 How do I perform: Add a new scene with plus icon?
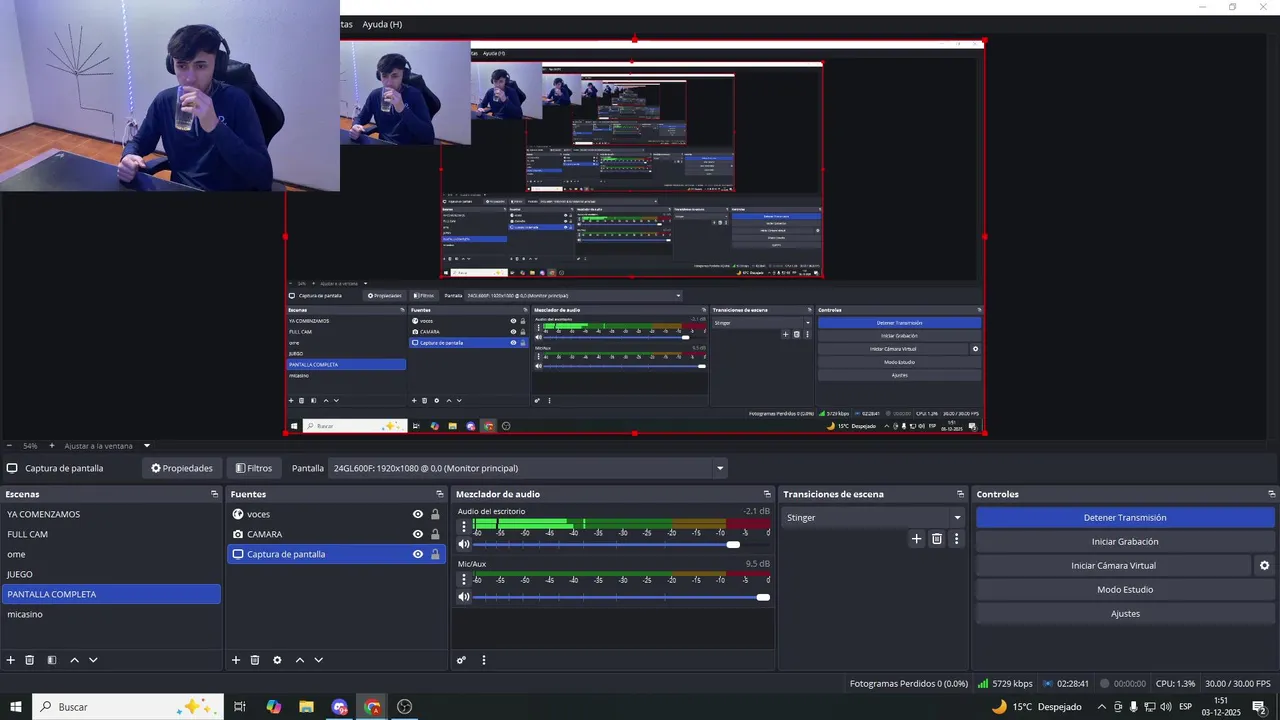[x=11, y=660]
